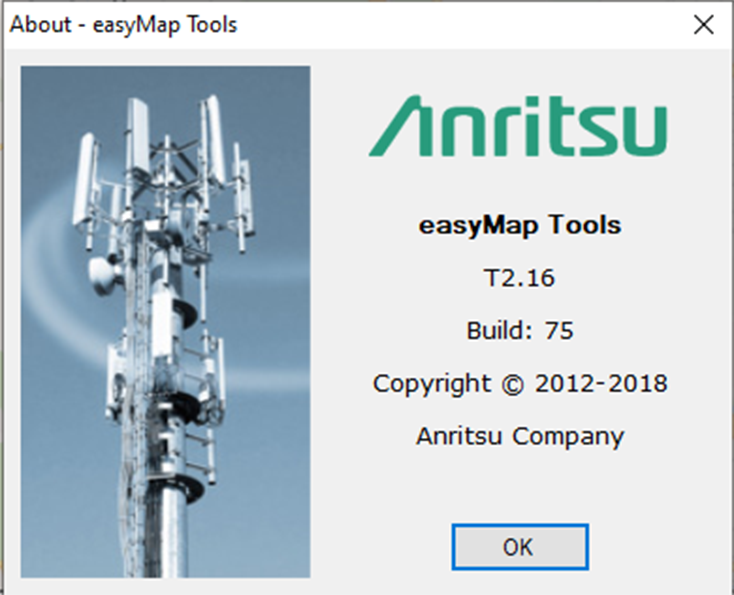Click the About - easyMap Tools title

pyautogui.click(x=124, y=25)
